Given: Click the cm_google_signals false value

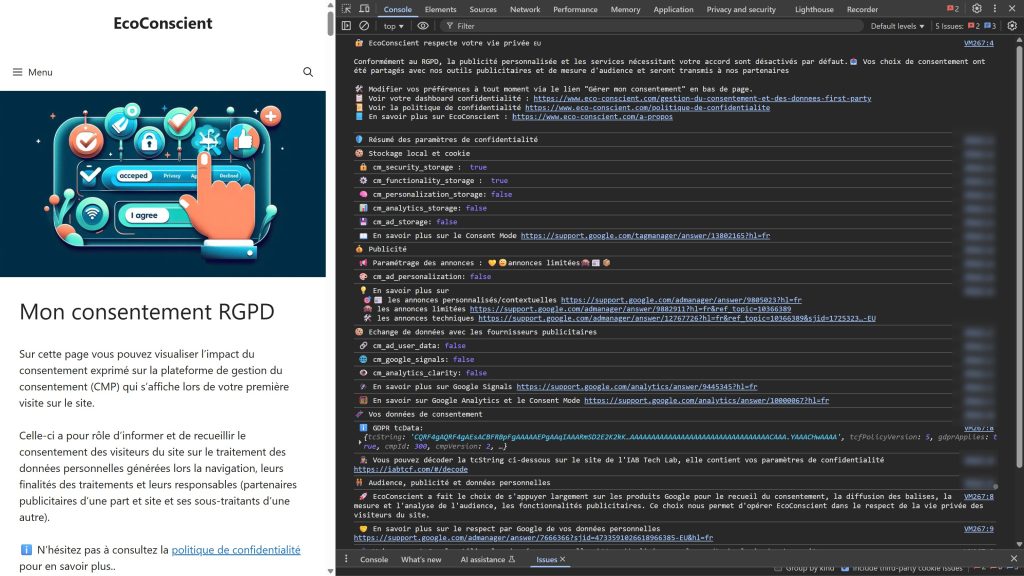Looking at the screenshot, I should pos(464,360).
